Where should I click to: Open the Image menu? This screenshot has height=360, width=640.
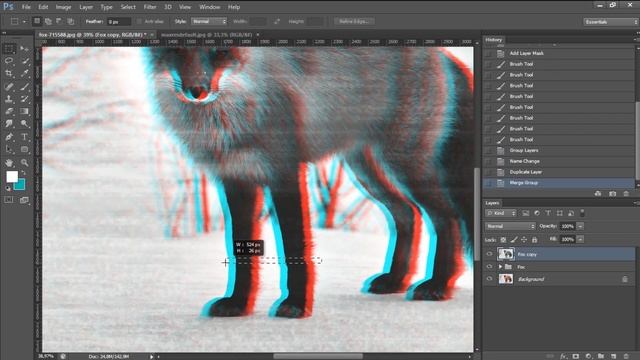coord(63,7)
